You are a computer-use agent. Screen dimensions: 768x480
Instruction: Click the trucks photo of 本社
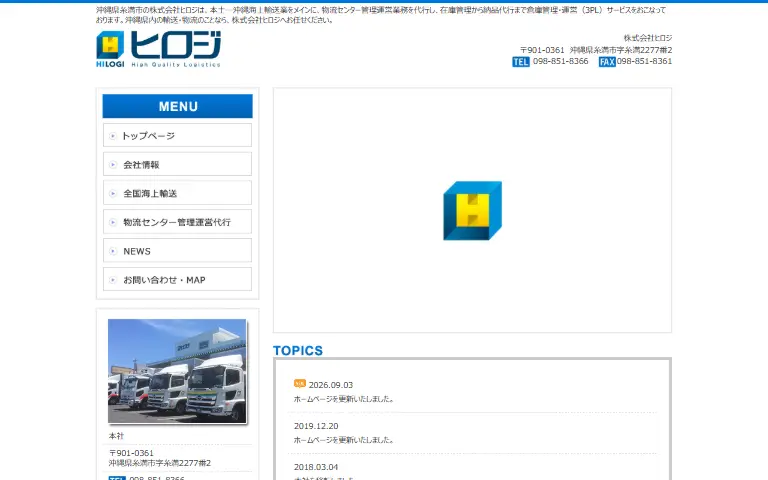tap(177, 371)
